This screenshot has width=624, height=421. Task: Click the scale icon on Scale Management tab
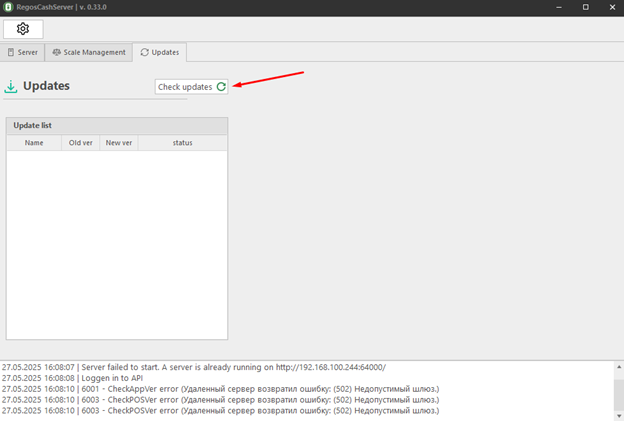[x=57, y=52]
